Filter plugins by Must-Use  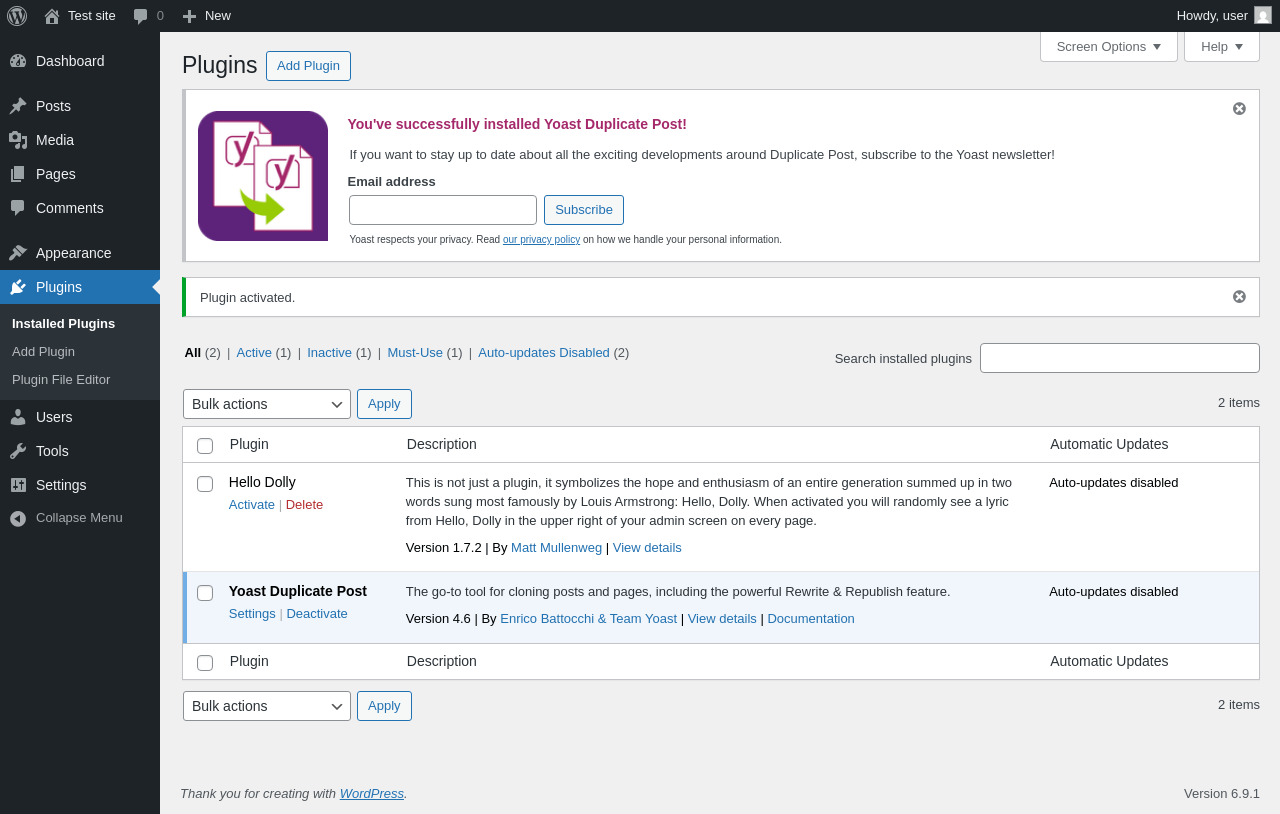pyautogui.click(x=415, y=352)
